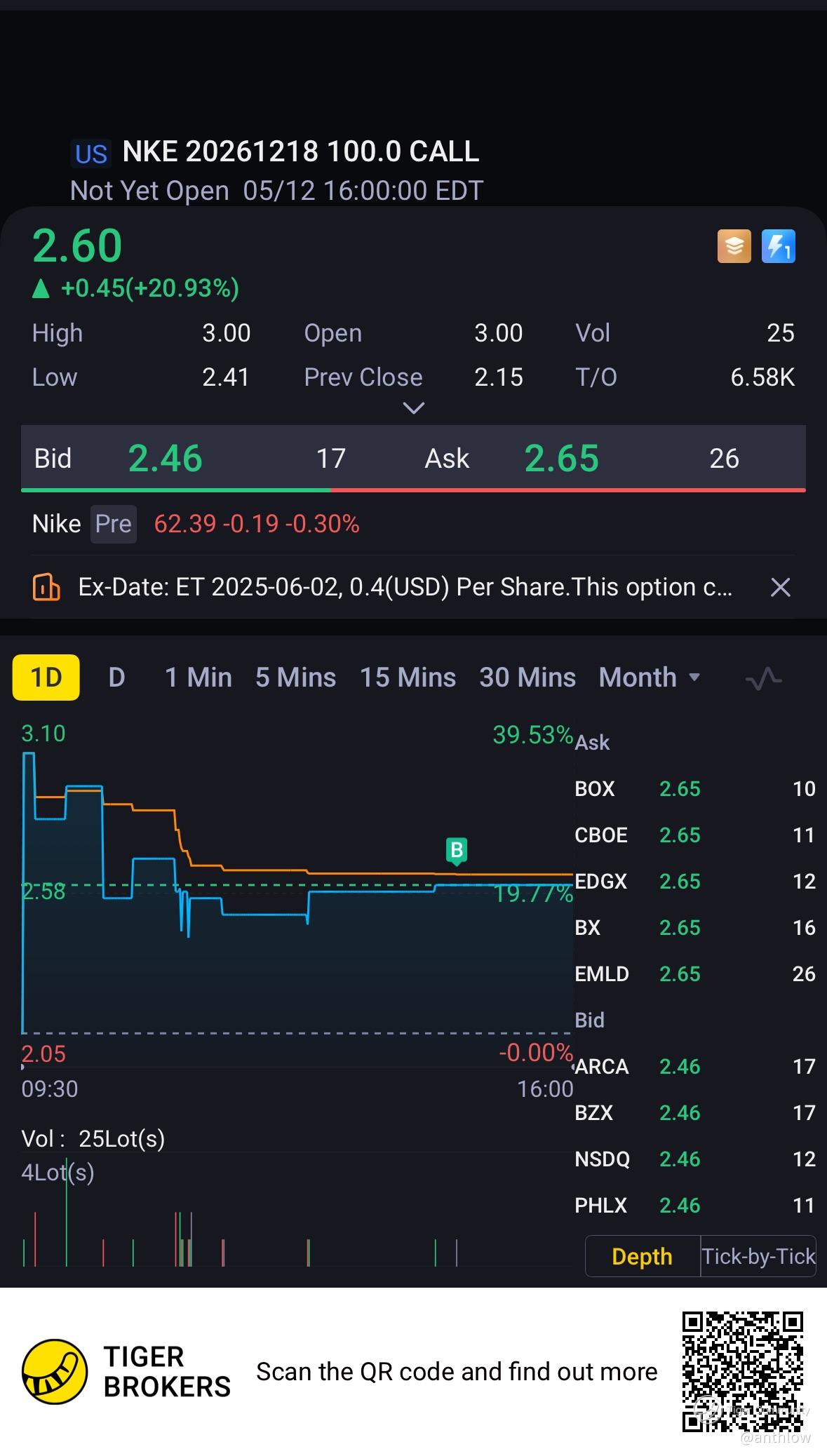Tap the green B buy marker on chart

pyautogui.click(x=457, y=851)
